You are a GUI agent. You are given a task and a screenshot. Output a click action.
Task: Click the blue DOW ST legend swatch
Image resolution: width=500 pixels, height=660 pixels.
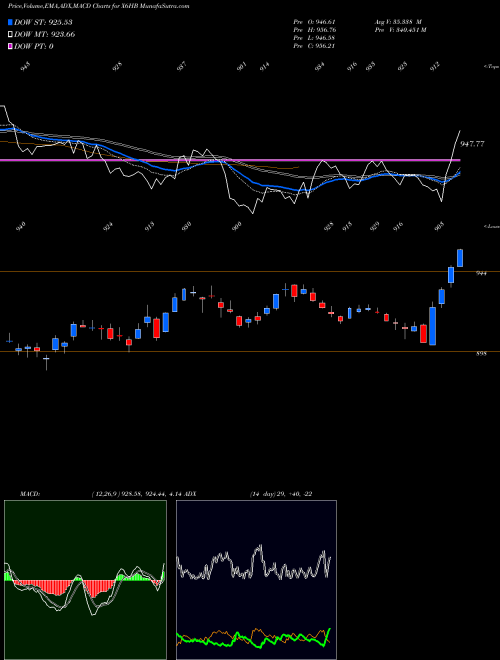(10, 22)
